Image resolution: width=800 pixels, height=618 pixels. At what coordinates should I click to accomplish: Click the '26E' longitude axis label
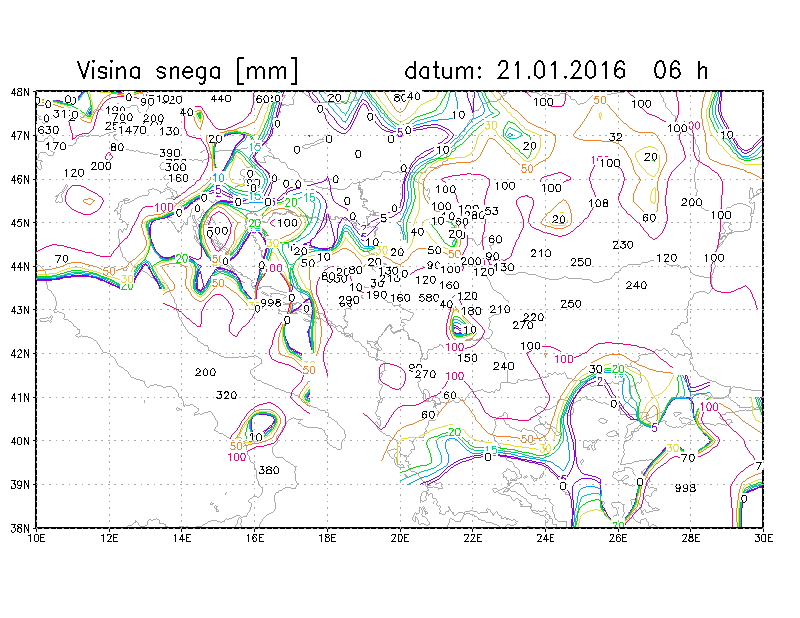pos(618,538)
